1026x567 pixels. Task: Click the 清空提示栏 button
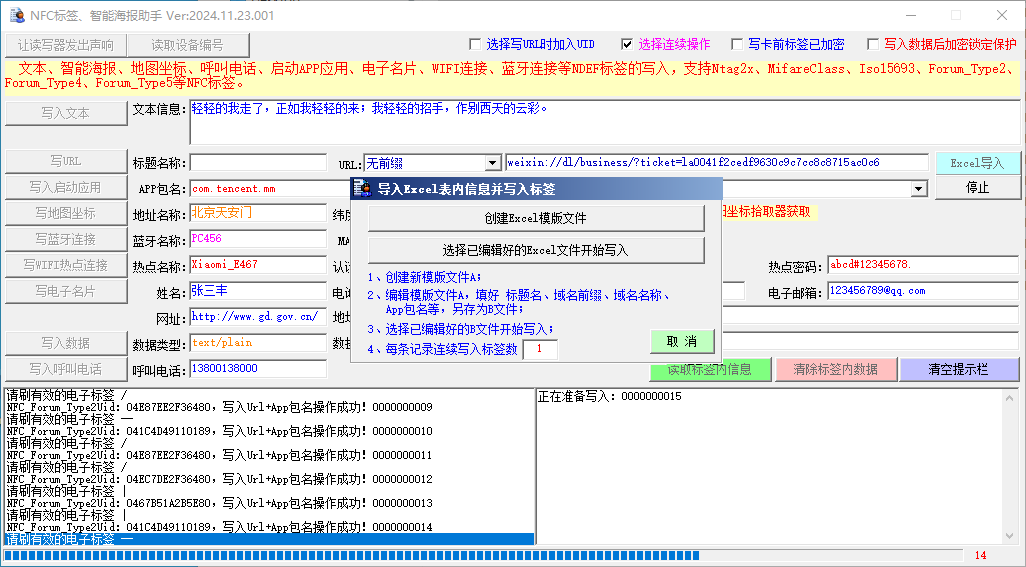point(958,369)
